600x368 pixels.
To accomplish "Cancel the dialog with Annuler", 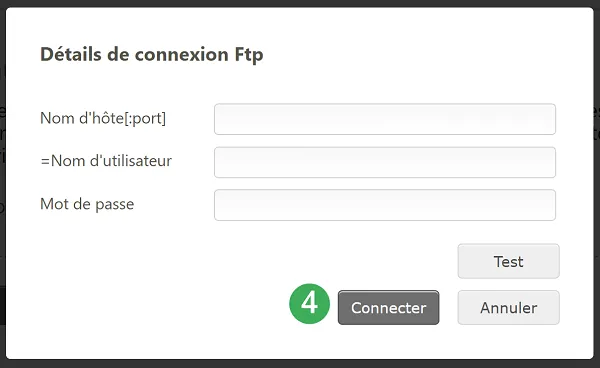I will (509, 308).
